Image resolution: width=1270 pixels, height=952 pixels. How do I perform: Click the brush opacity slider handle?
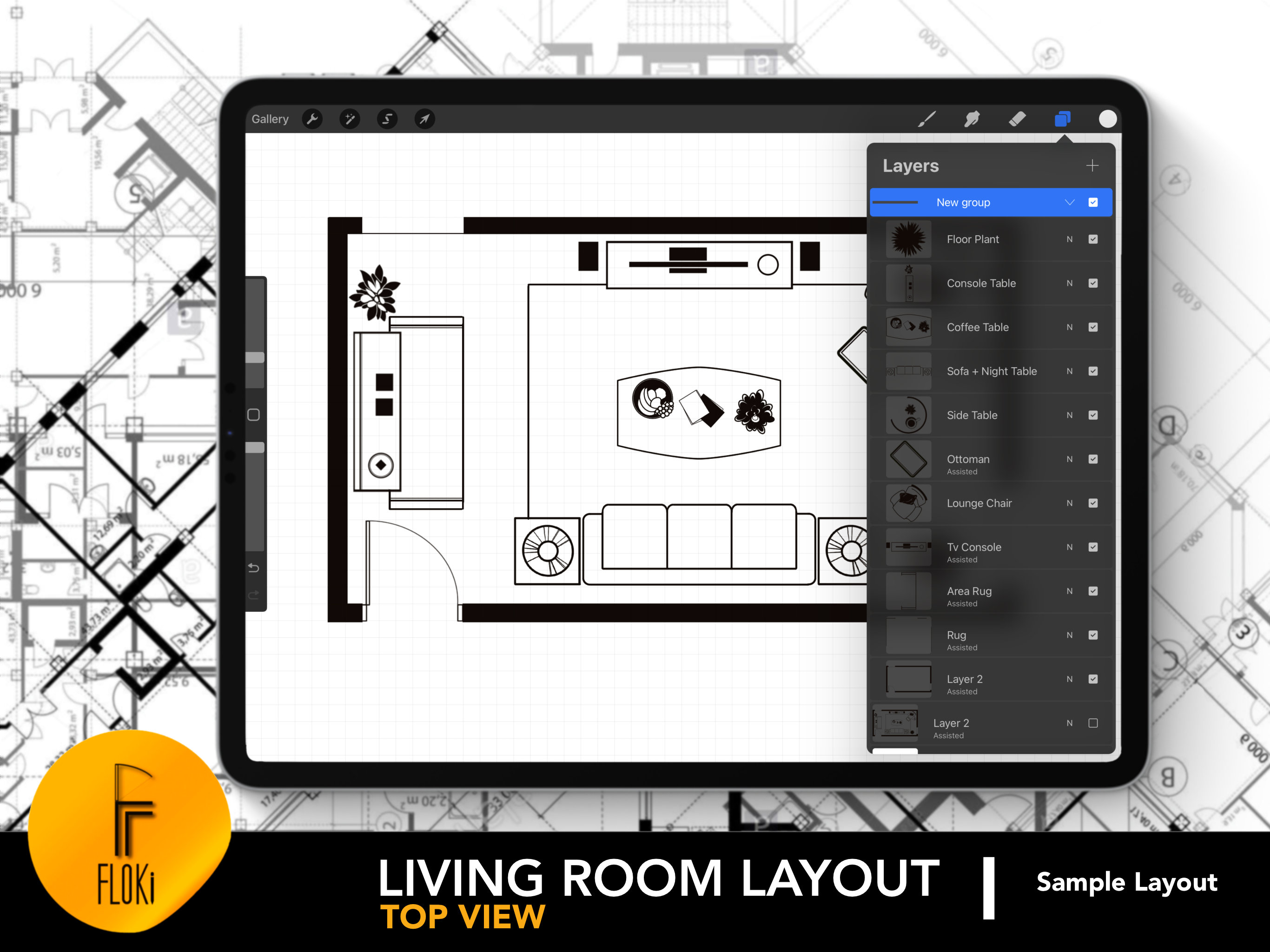click(x=255, y=447)
